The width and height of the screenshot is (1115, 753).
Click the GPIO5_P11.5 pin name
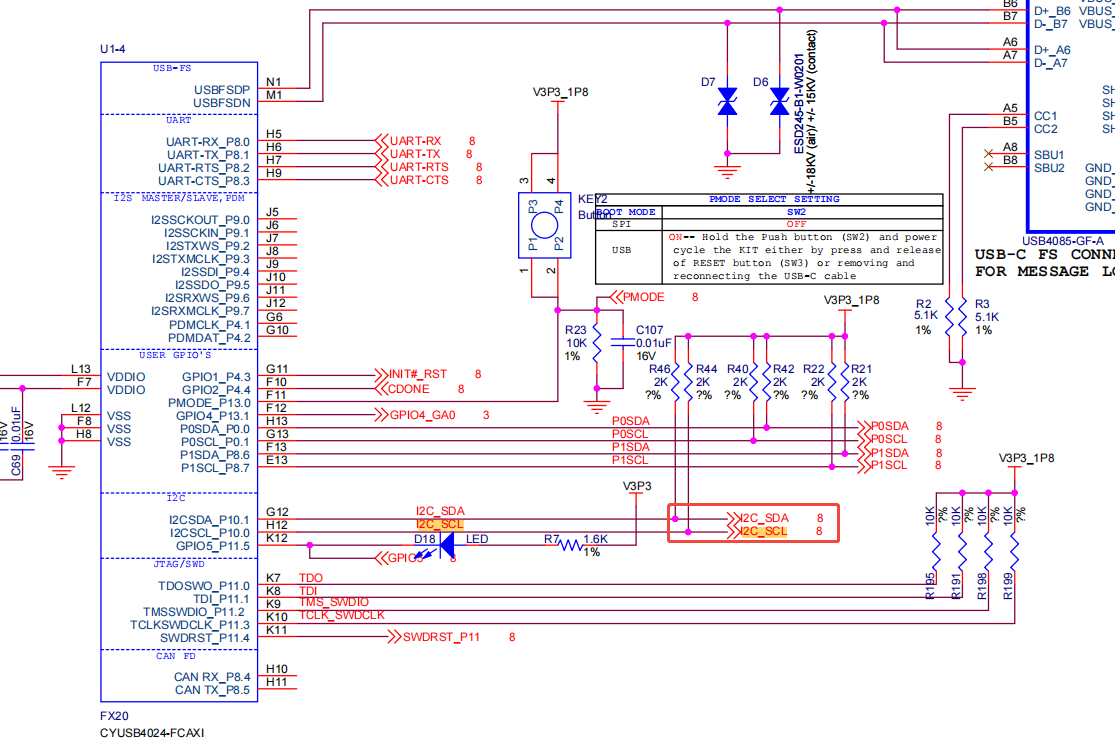[x=213, y=546]
